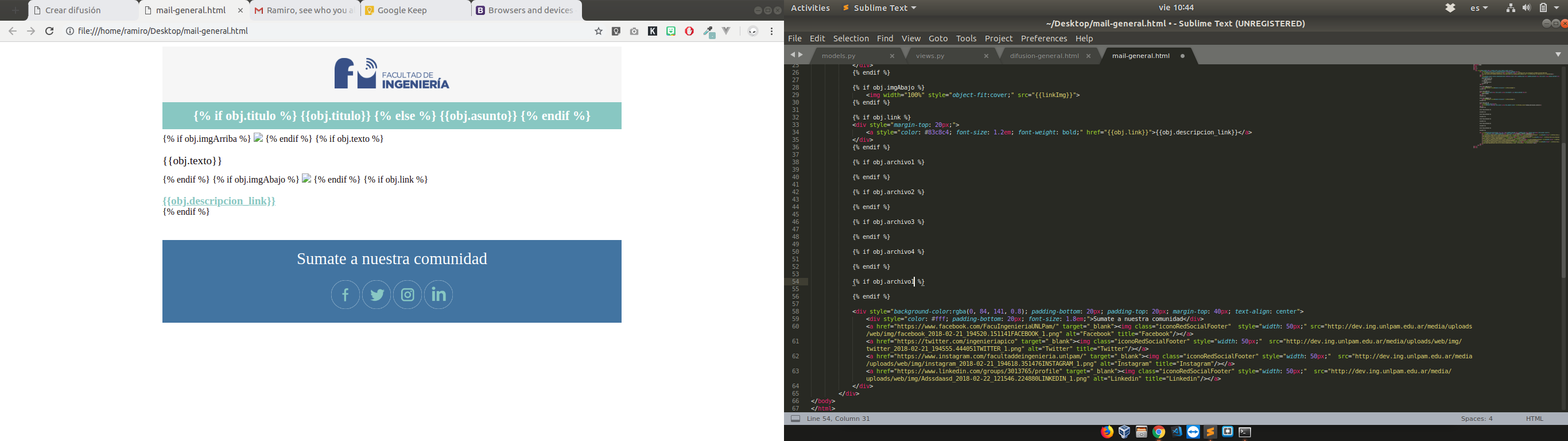Switch to the views.py tab
The width and height of the screenshot is (1568, 441).
coord(930,56)
